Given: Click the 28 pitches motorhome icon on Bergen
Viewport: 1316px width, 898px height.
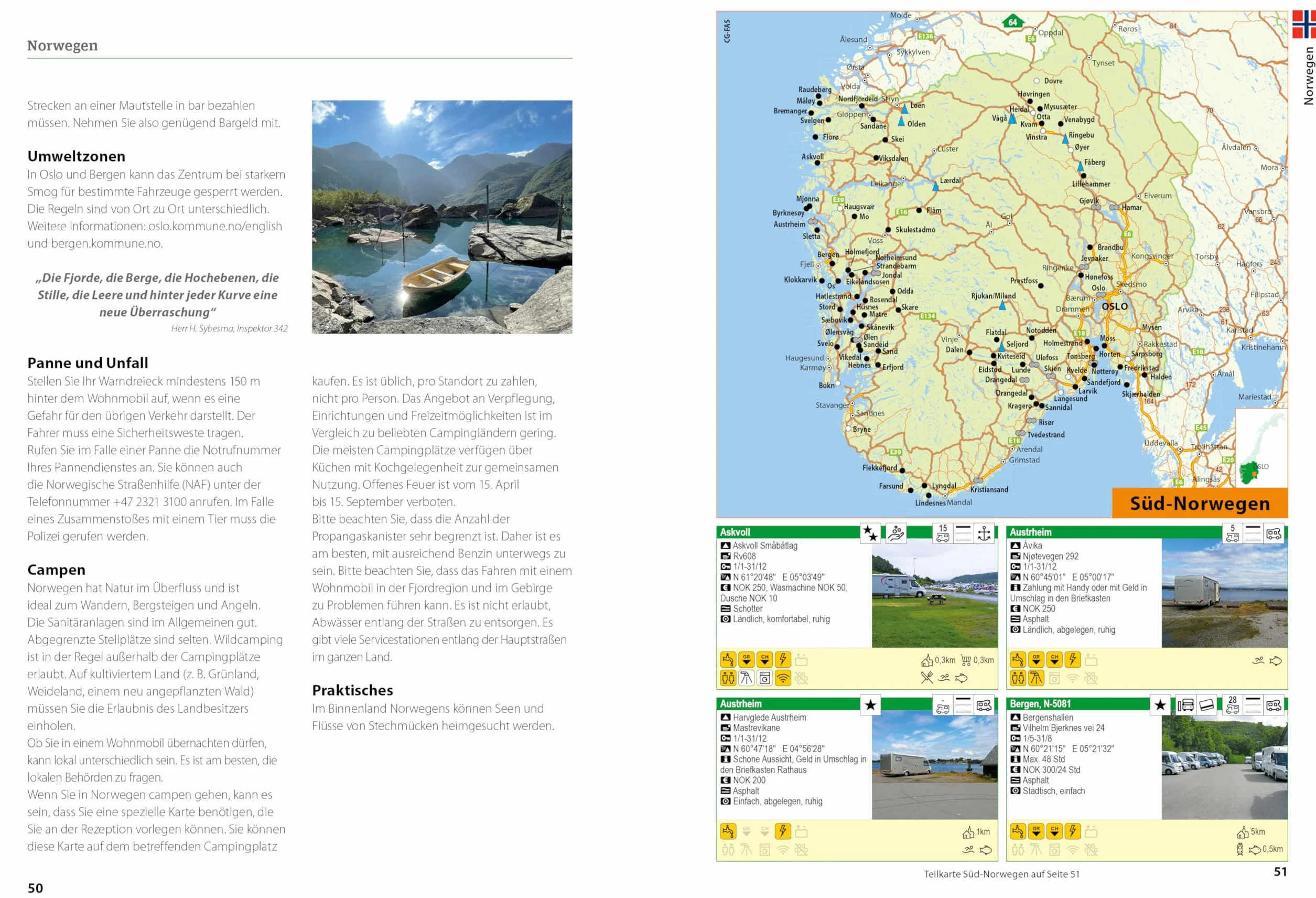Looking at the screenshot, I should click(x=1232, y=705).
